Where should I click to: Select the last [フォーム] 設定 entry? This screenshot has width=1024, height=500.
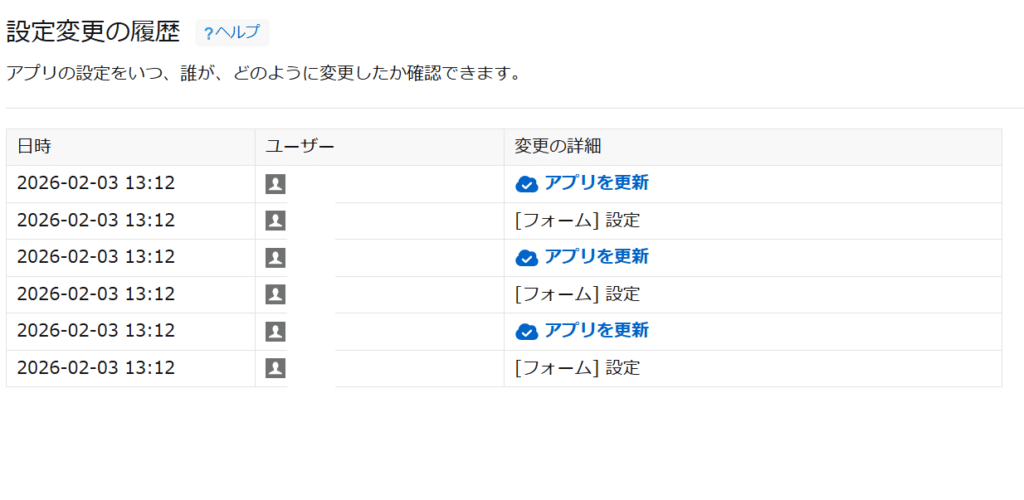(x=577, y=368)
